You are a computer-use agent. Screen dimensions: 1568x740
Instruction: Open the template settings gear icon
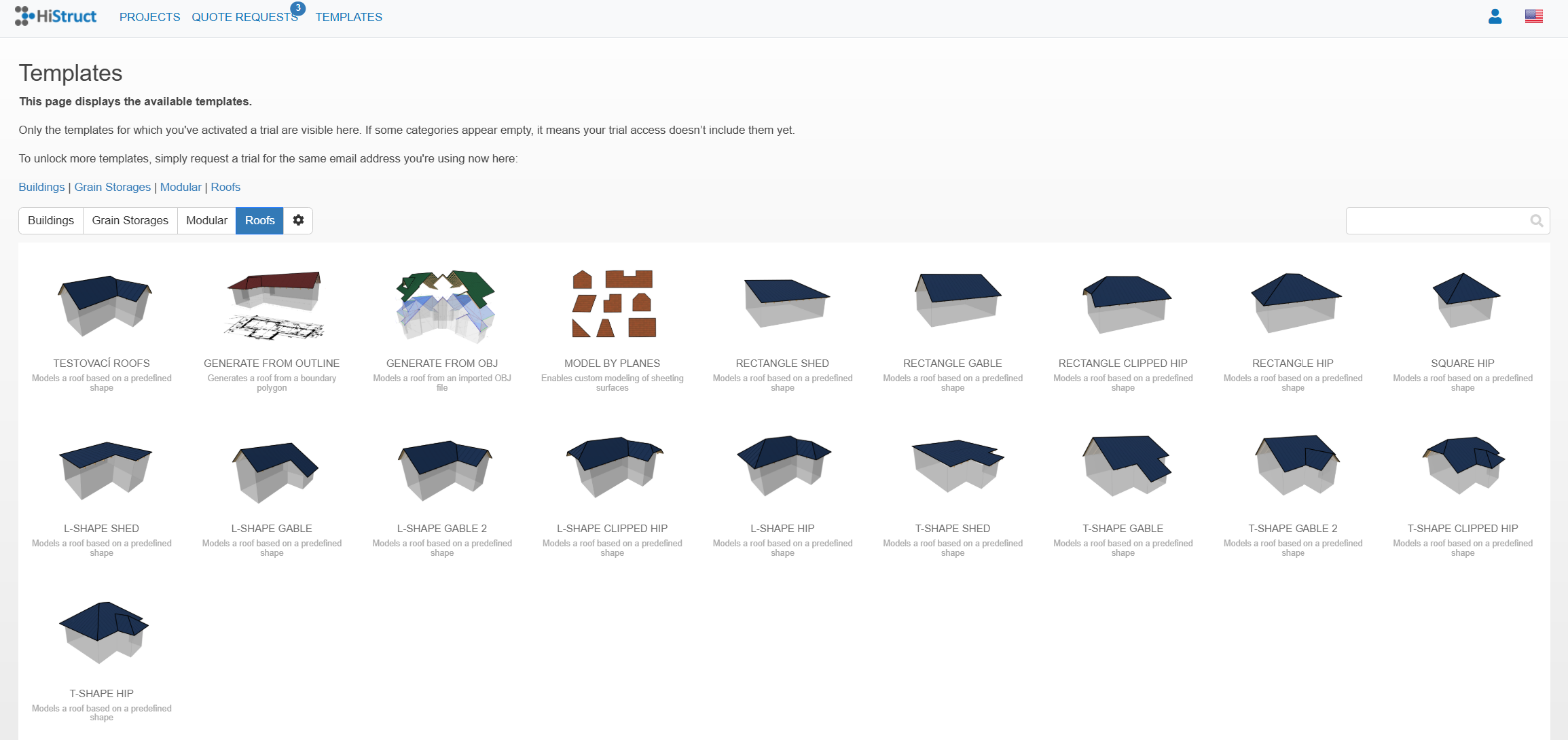[298, 220]
